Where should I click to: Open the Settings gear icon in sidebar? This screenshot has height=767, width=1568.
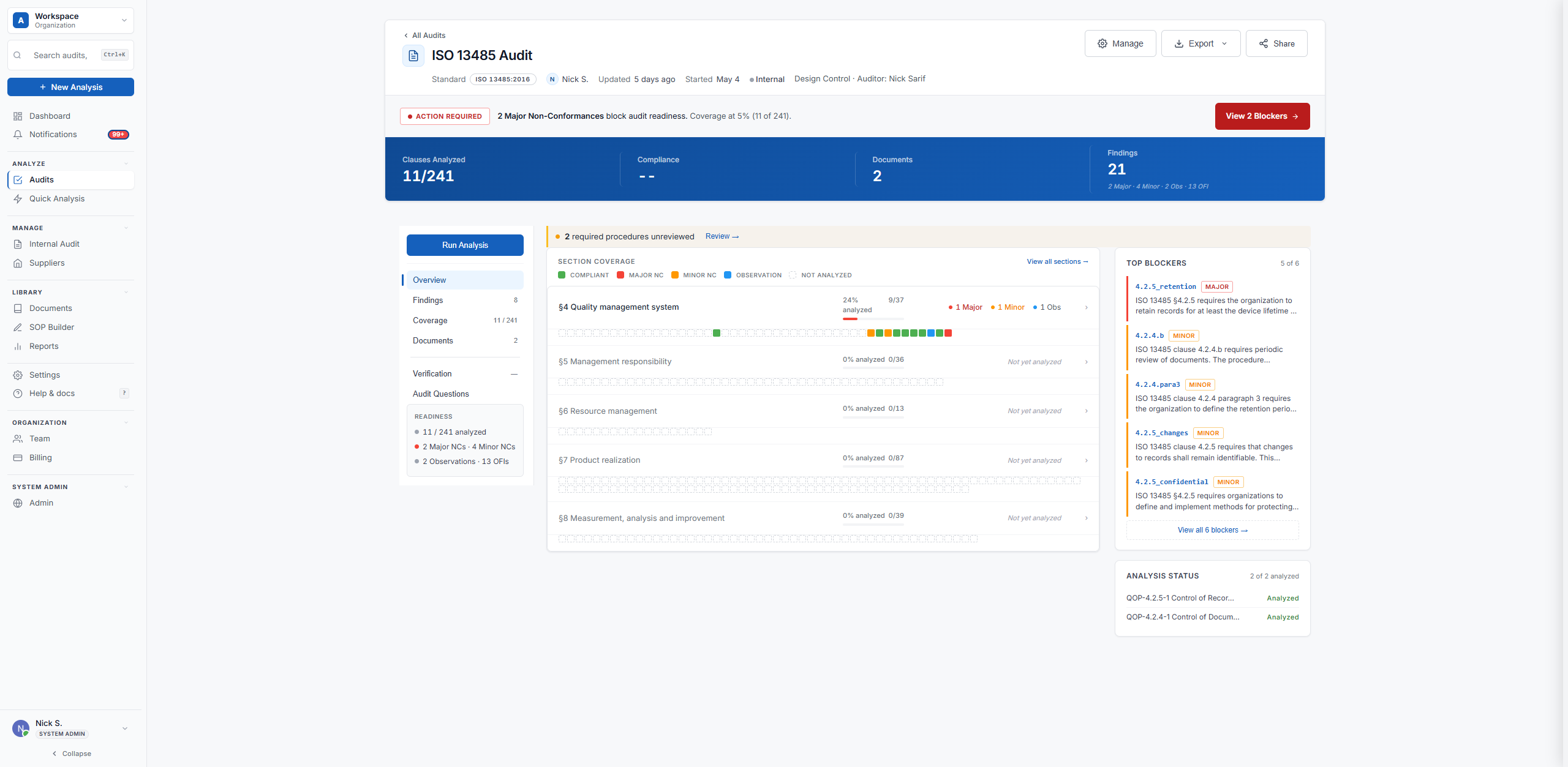pos(18,375)
